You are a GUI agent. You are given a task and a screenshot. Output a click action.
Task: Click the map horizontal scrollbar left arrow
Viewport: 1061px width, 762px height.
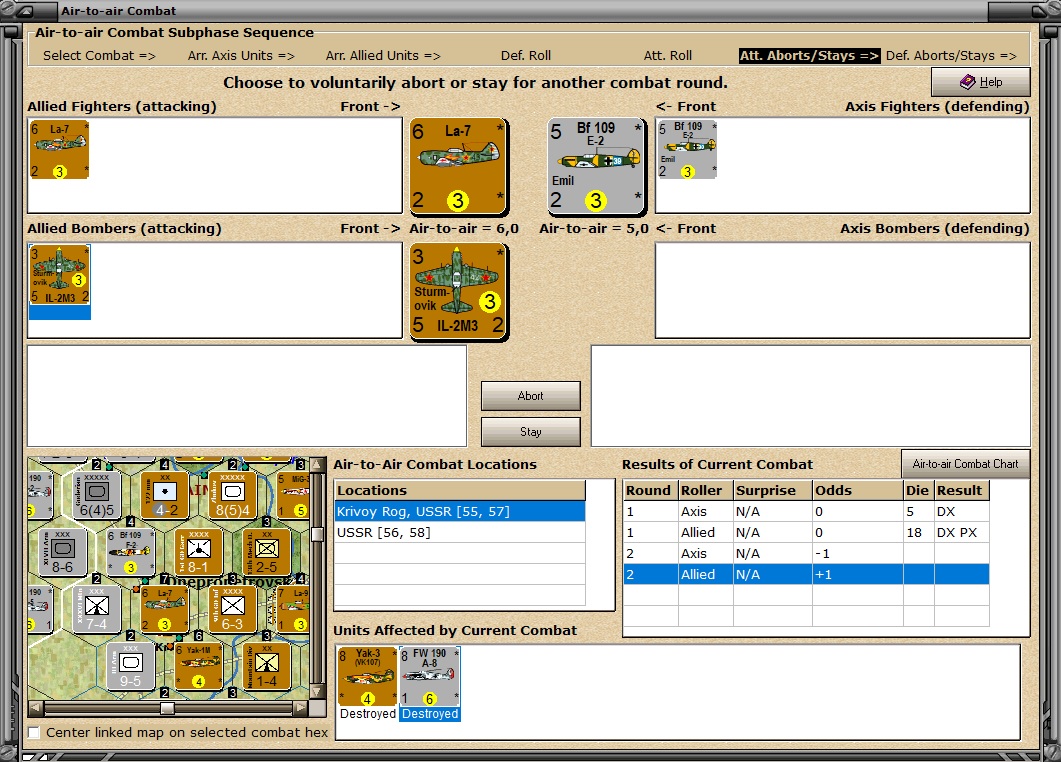click(37, 708)
